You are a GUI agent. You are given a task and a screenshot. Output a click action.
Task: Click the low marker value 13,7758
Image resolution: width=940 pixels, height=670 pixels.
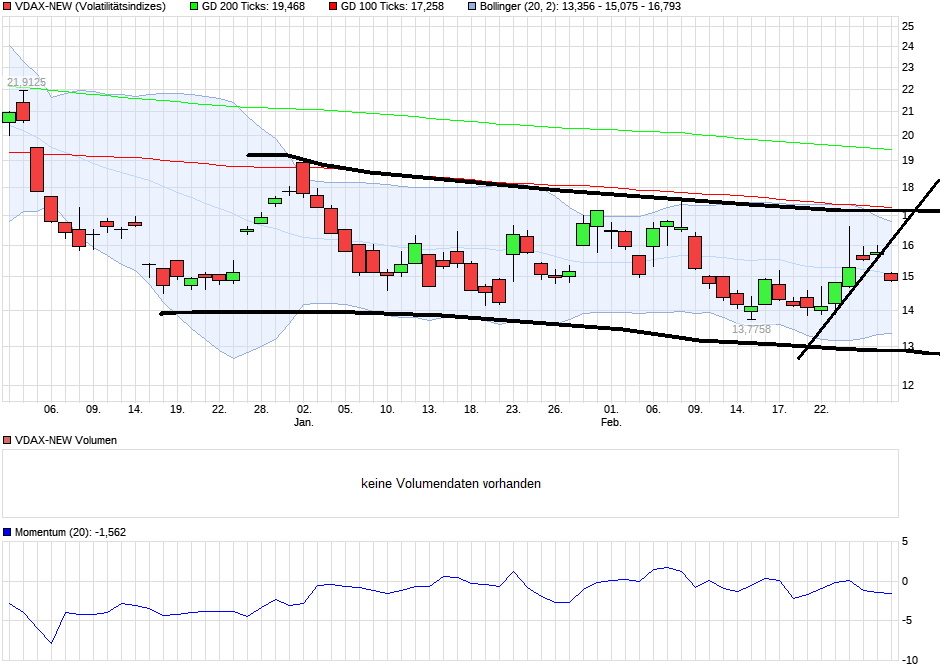click(751, 329)
